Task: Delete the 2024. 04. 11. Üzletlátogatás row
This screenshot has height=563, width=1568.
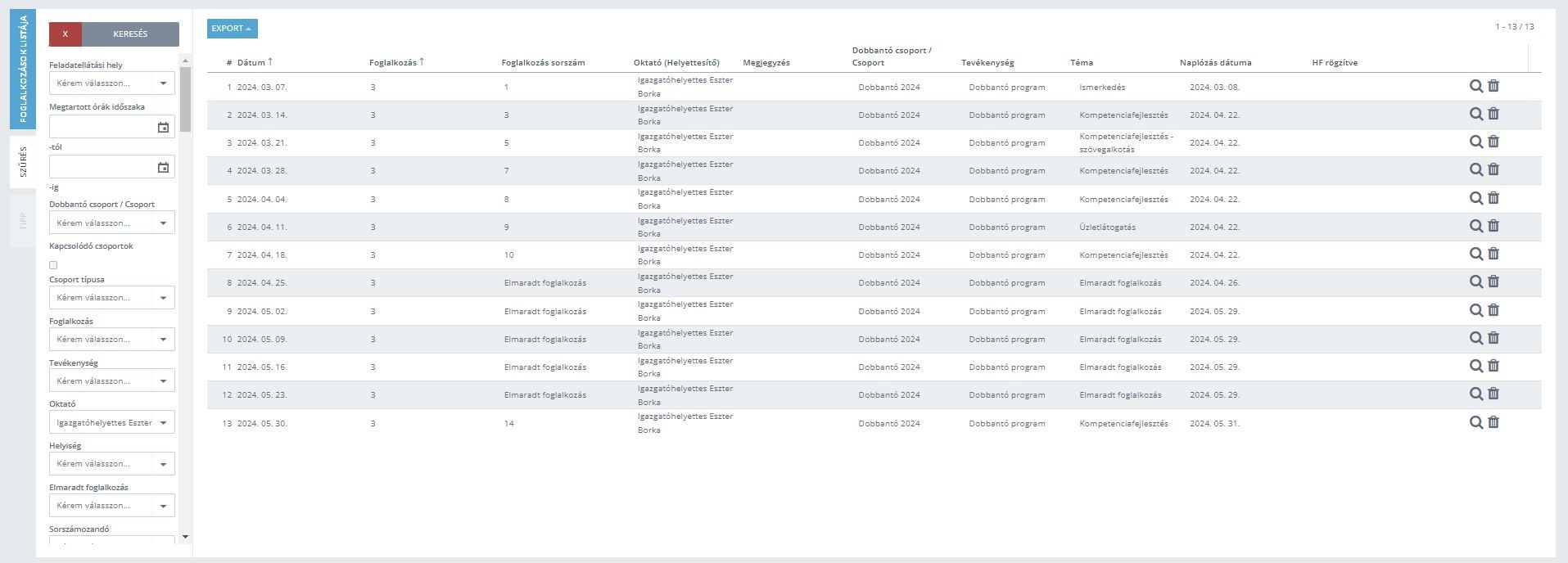Action: coord(1493,226)
